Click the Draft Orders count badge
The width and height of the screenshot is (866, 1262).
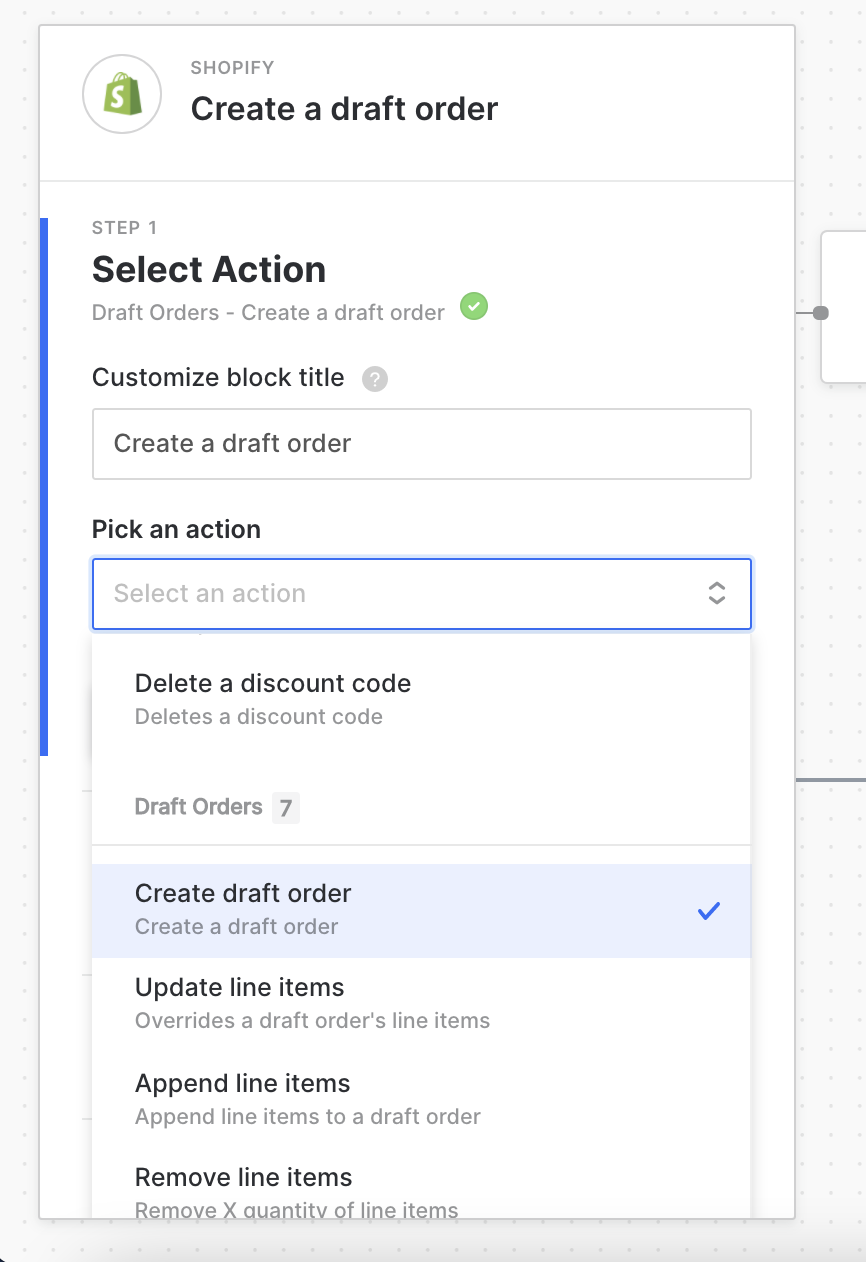(x=285, y=807)
